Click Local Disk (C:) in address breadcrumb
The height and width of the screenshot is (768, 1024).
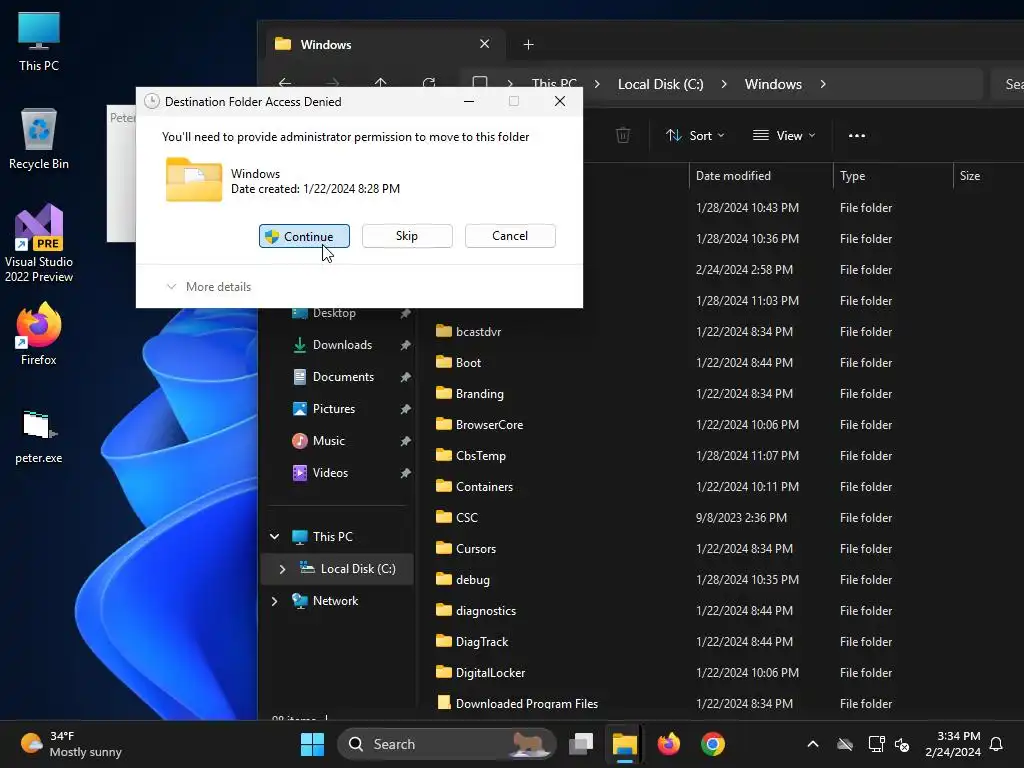tap(660, 84)
